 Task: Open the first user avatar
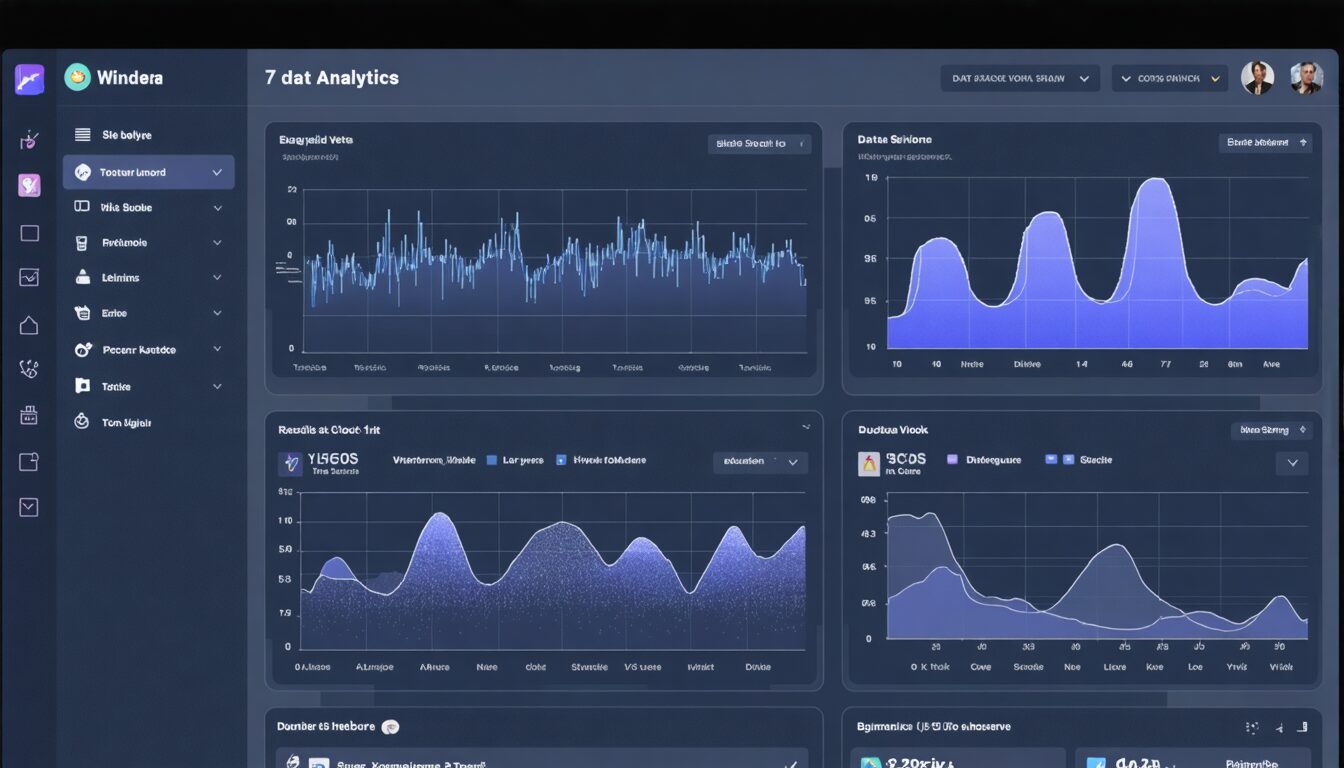pos(1257,78)
